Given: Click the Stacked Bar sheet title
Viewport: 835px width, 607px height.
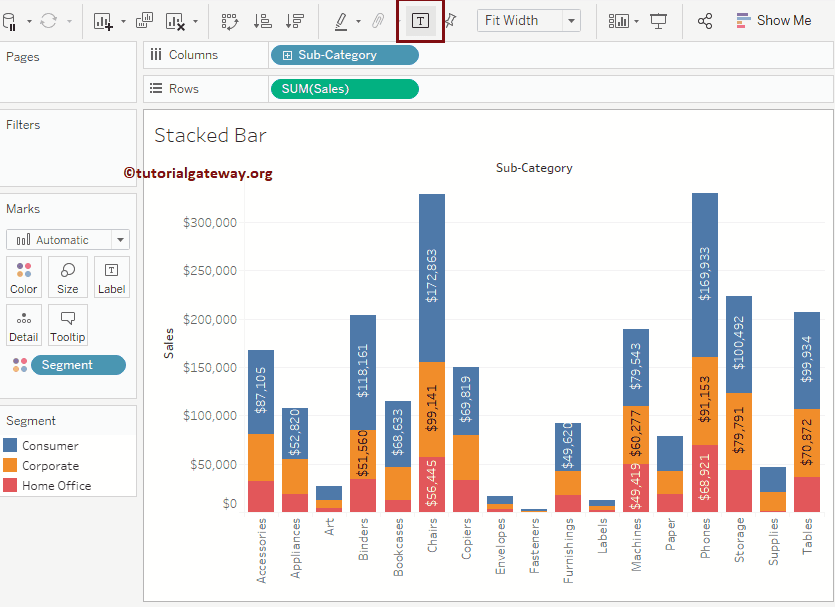Looking at the screenshot, I should [x=210, y=135].
